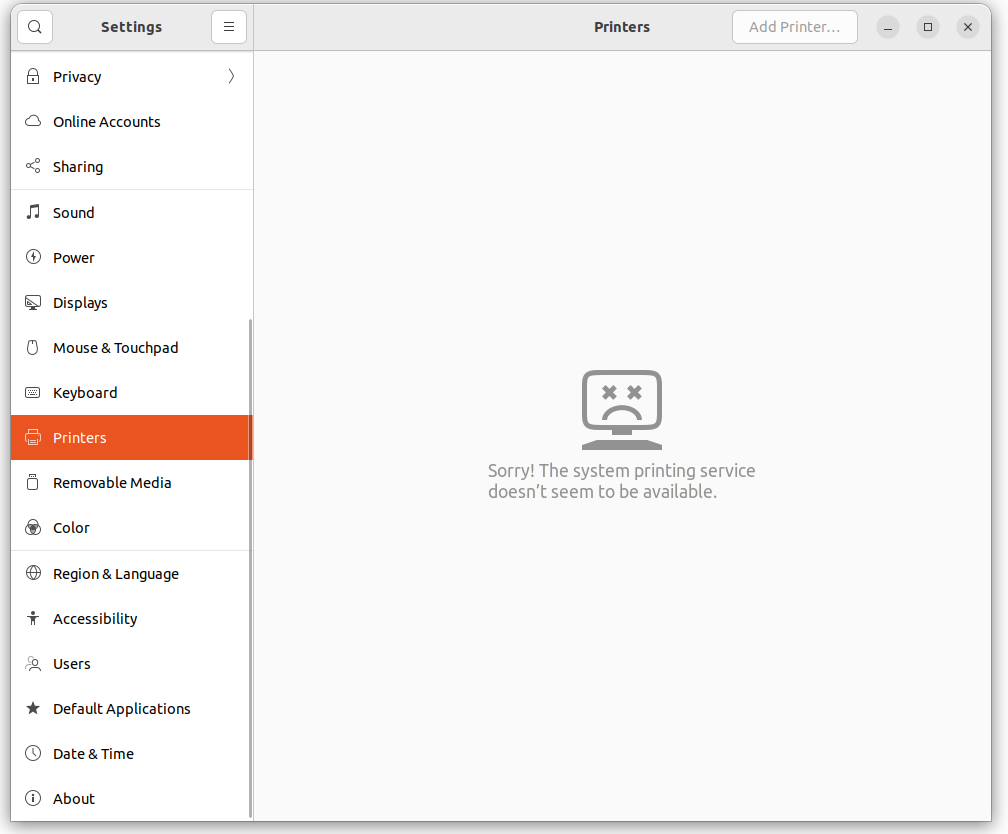This screenshot has width=1008, height=834.
Task: Open the Settings hamburger menu
Action: click(229, 27)
